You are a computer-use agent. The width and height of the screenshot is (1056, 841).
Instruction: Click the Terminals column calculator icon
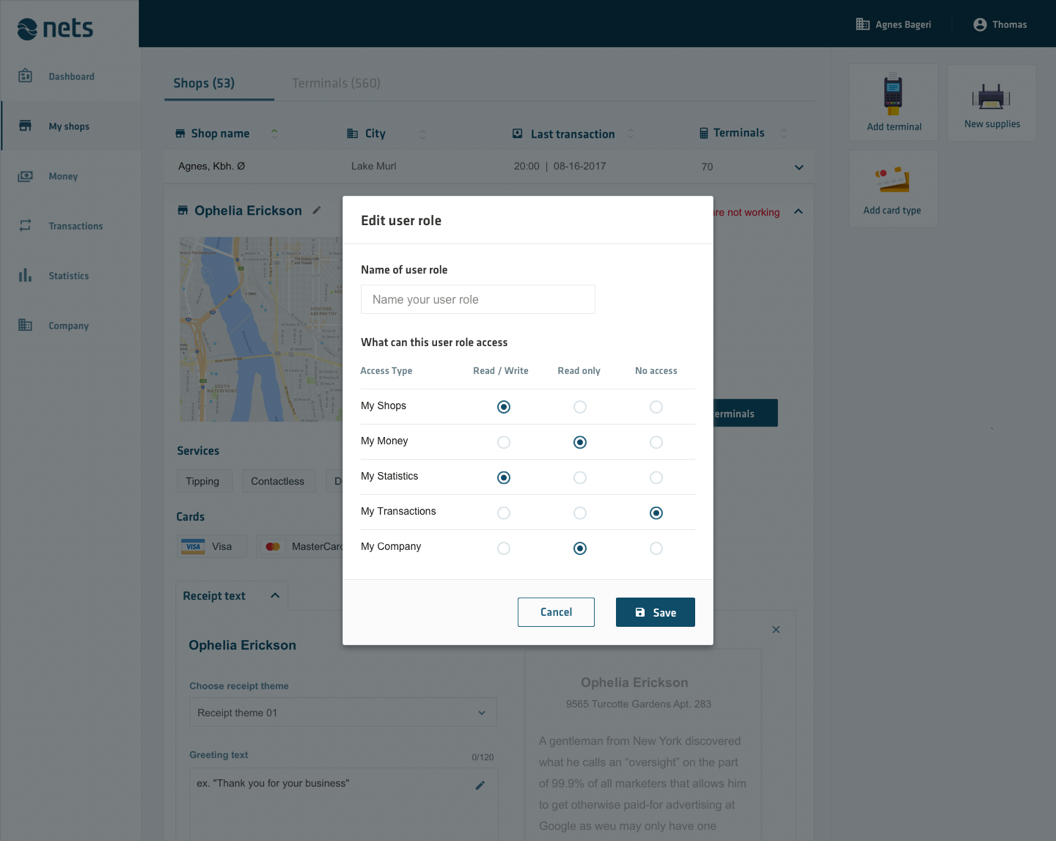tap(704, 133)
